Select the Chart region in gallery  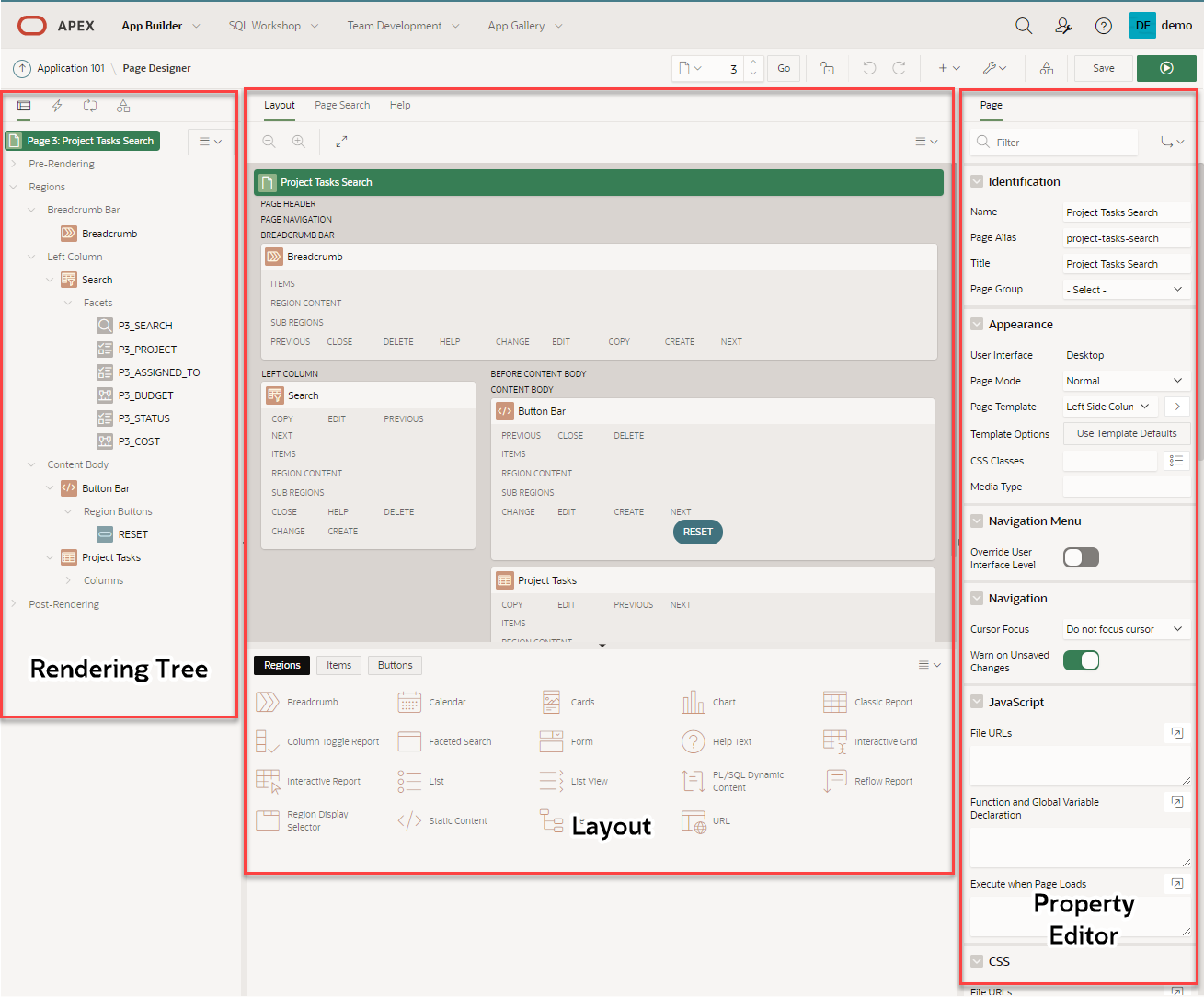coord(709,702)
